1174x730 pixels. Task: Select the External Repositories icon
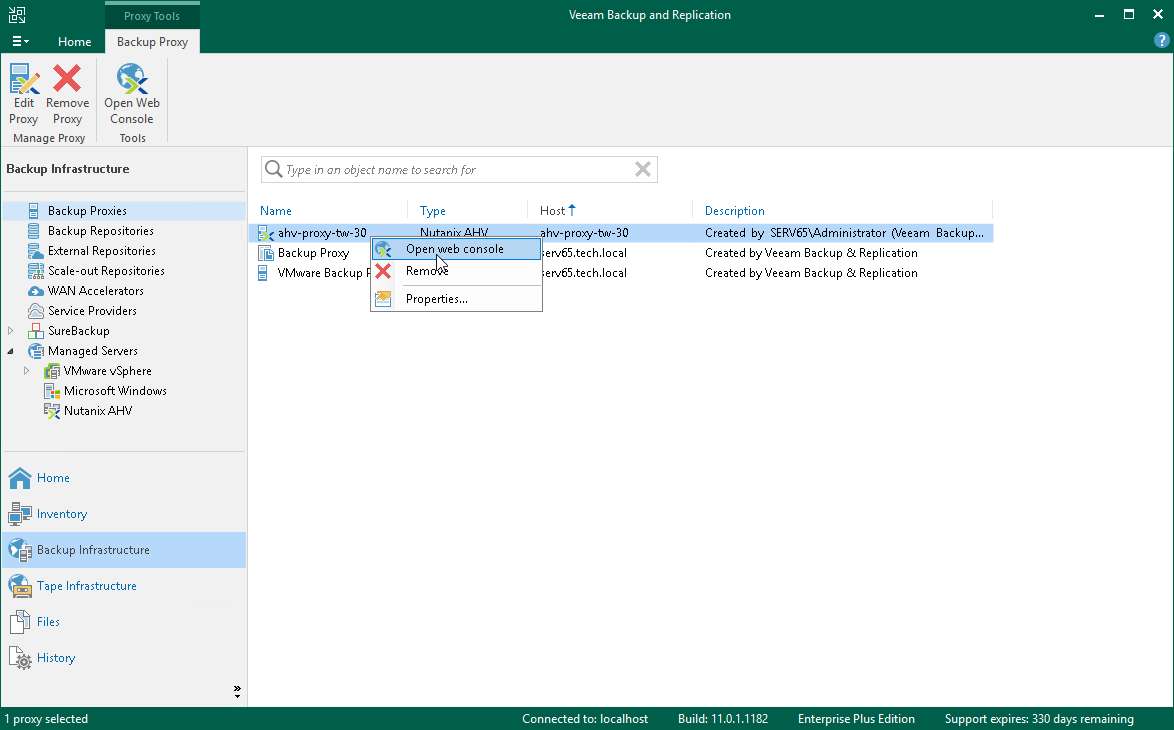click(35, 251)
